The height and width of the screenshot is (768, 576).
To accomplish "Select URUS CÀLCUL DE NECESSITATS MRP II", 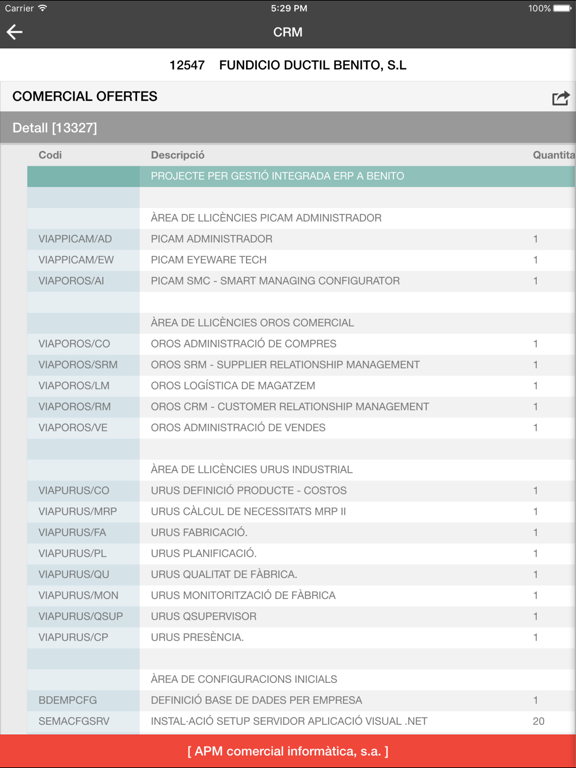I will [248, 512].
